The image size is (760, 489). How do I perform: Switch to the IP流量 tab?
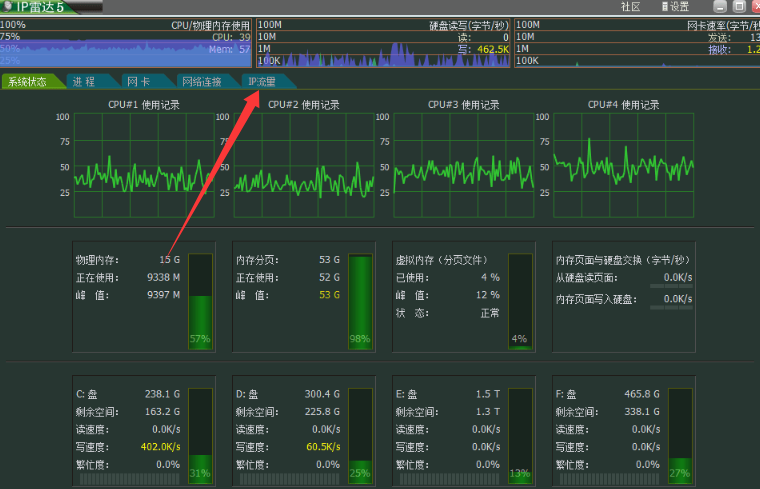[x=262, y=82]
